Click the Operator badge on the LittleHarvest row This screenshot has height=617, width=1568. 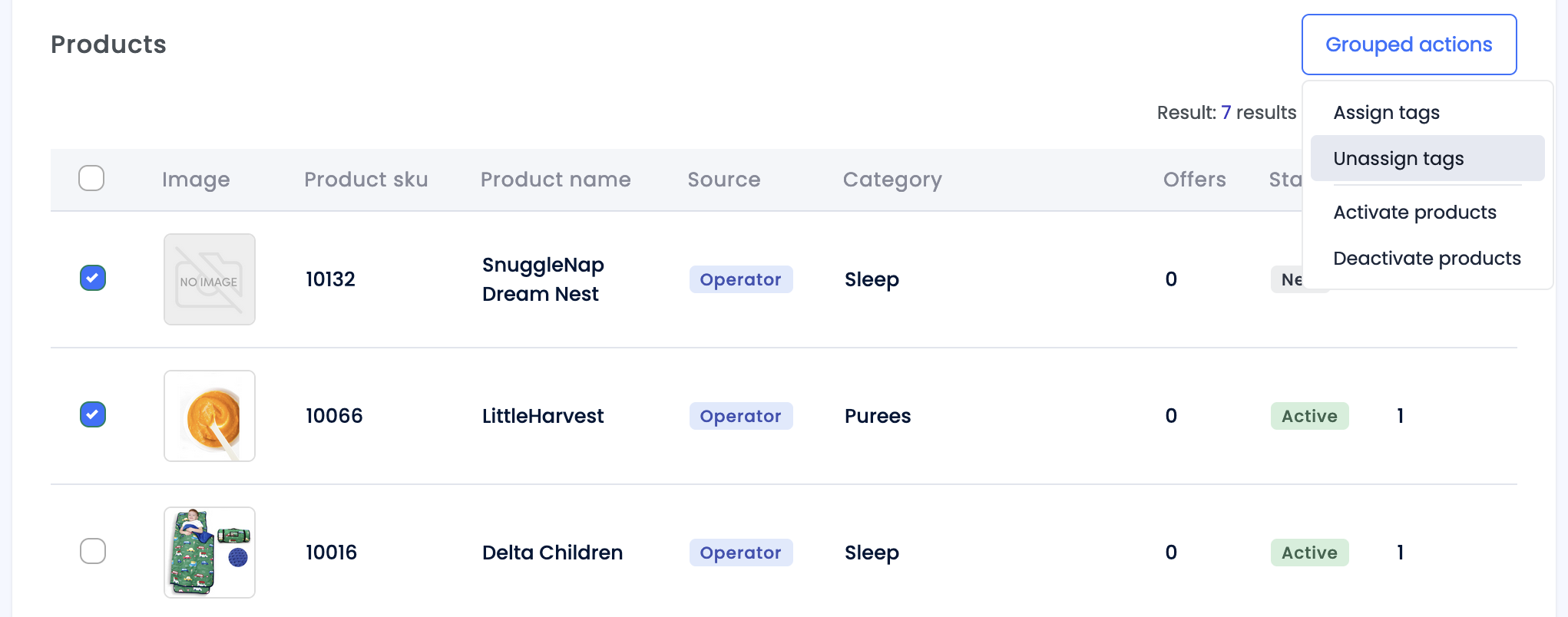click(x=740, y=415)
